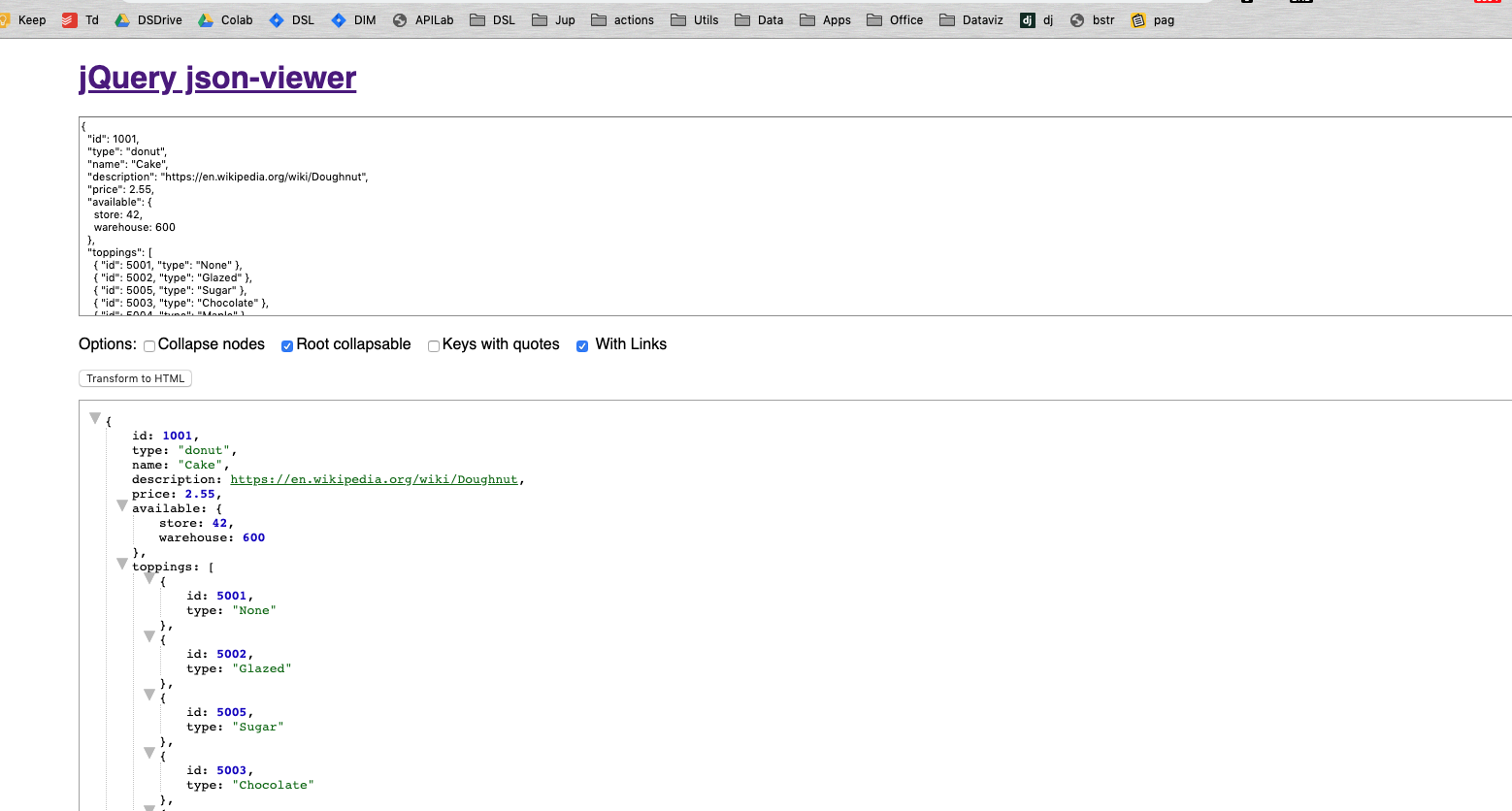Click the "None" type value
The height and width of the screenshot is (811, 1512).
click(254, 610)
